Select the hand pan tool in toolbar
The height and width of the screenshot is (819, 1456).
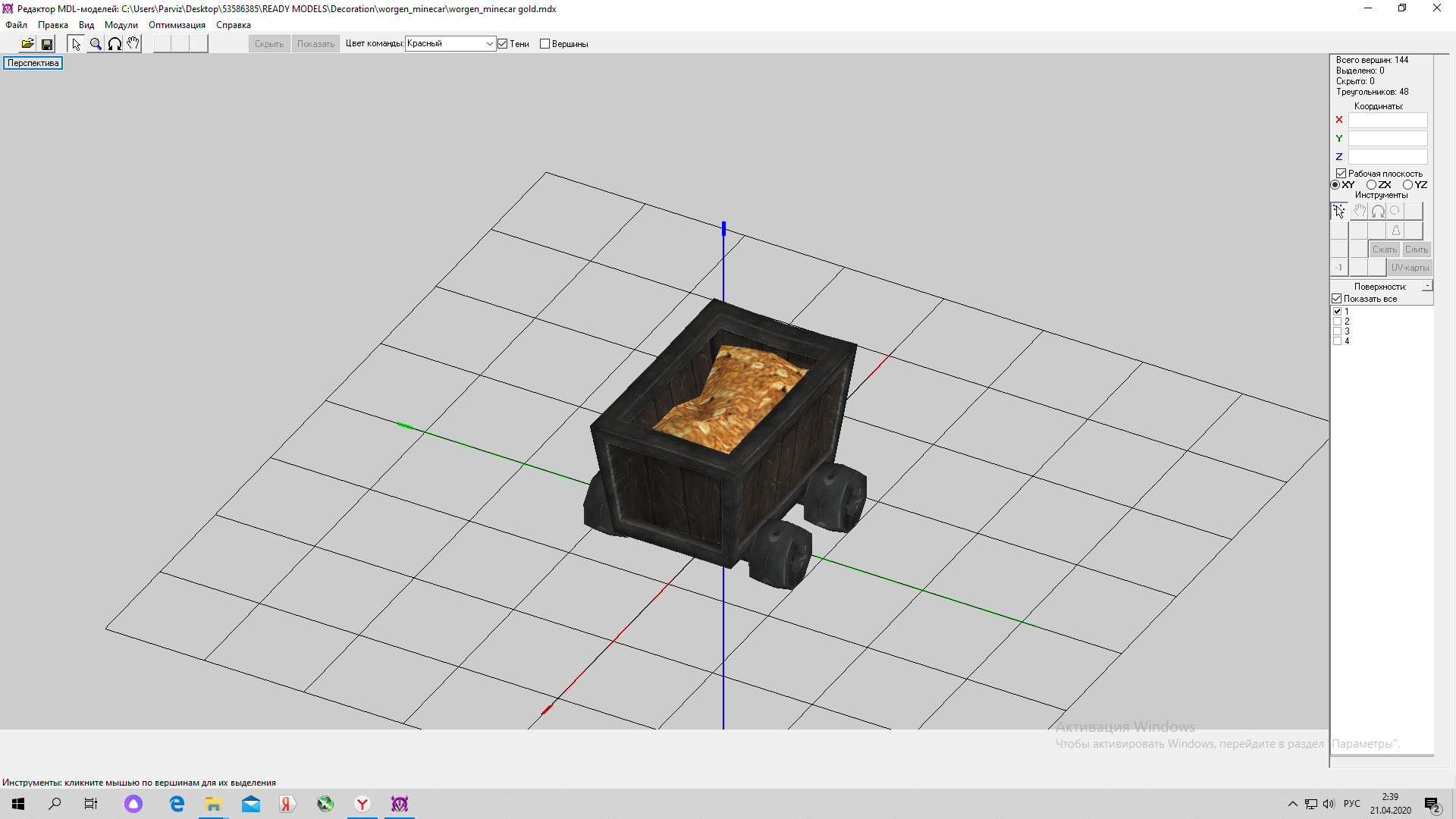133,44
